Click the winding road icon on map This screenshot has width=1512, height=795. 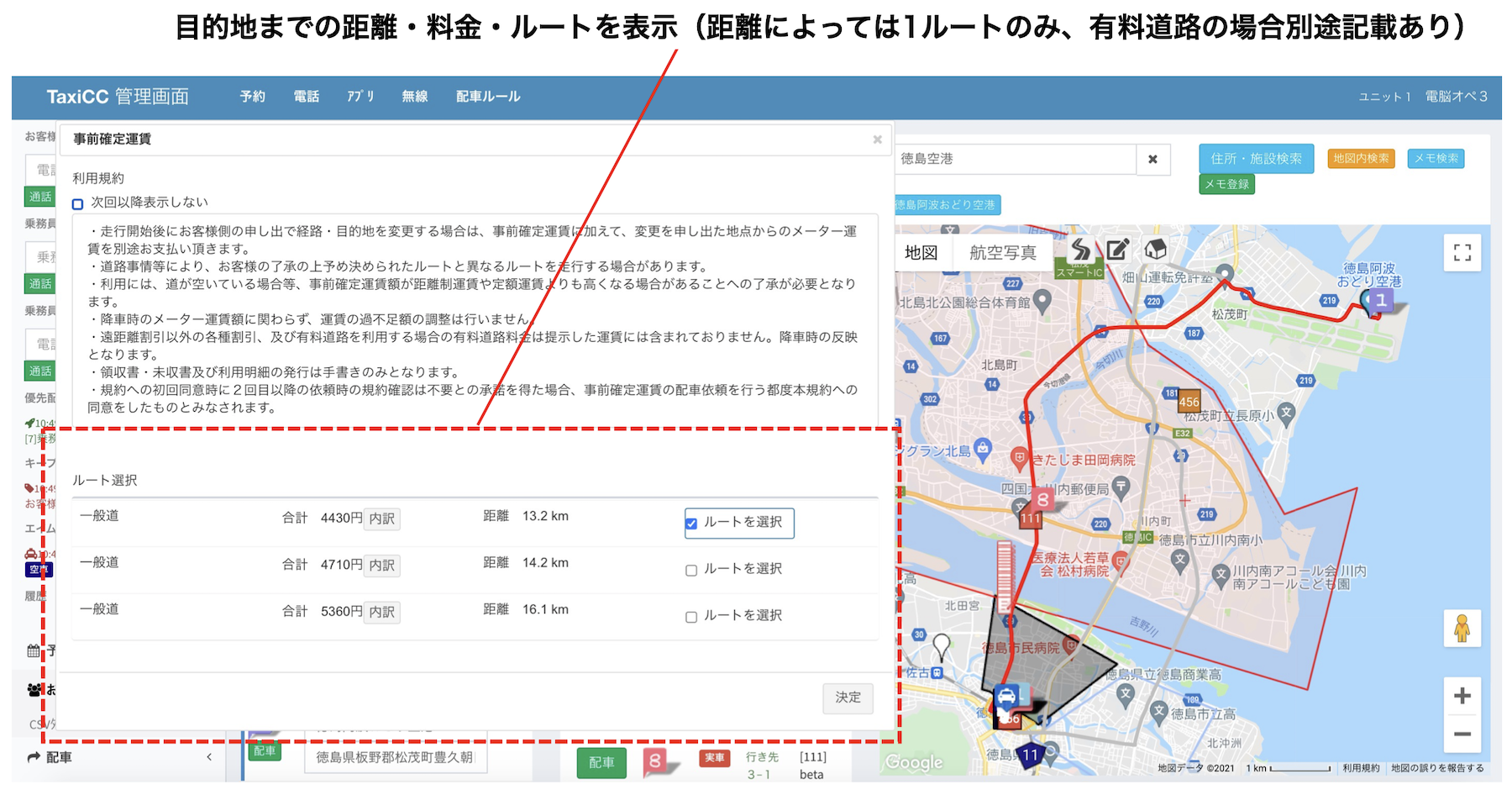1080,250
